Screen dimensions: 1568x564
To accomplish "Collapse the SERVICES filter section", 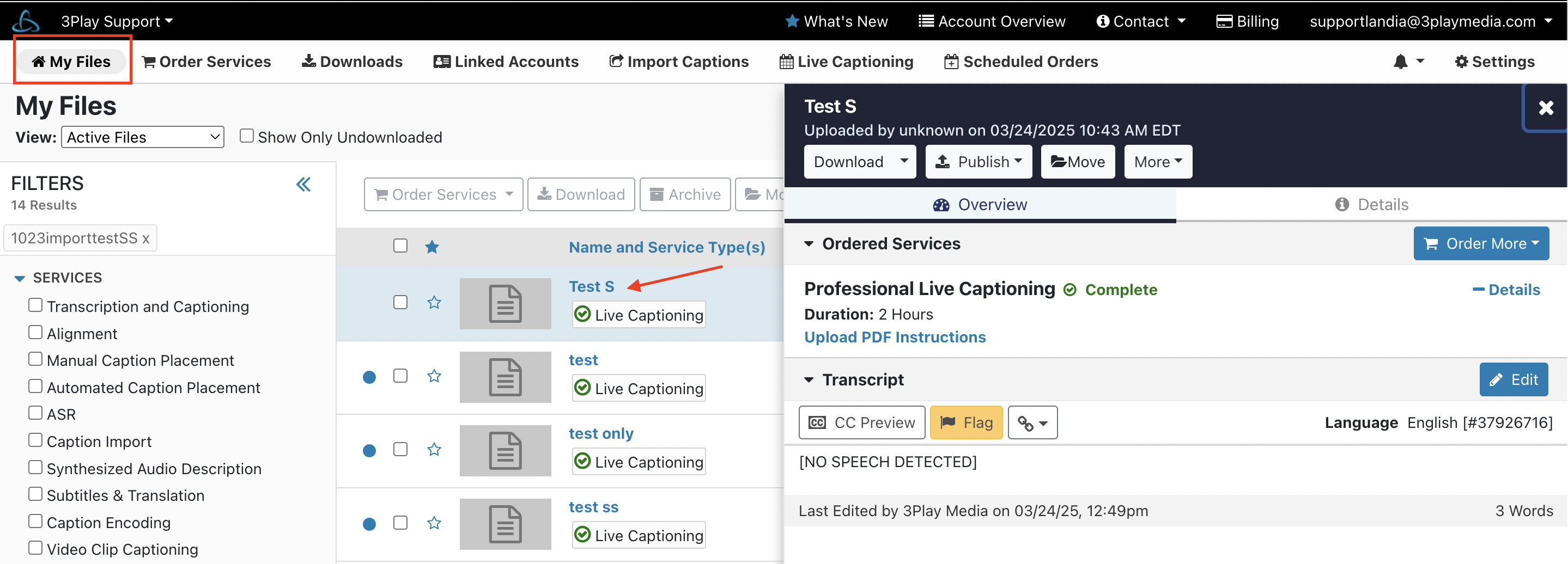I will click(x=20, y=278).
